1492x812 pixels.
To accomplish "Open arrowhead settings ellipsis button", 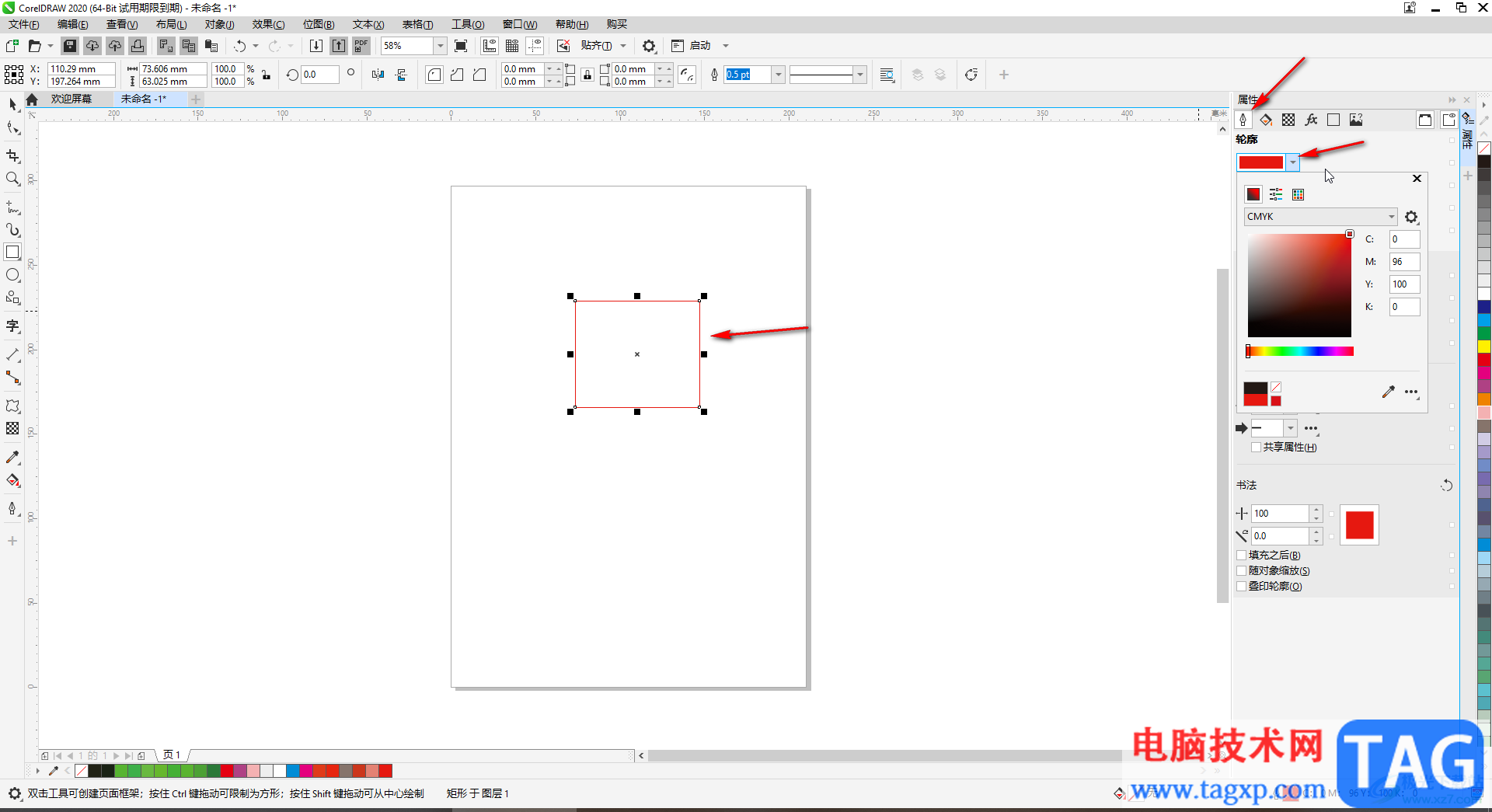I will [x=1311, y=428].
